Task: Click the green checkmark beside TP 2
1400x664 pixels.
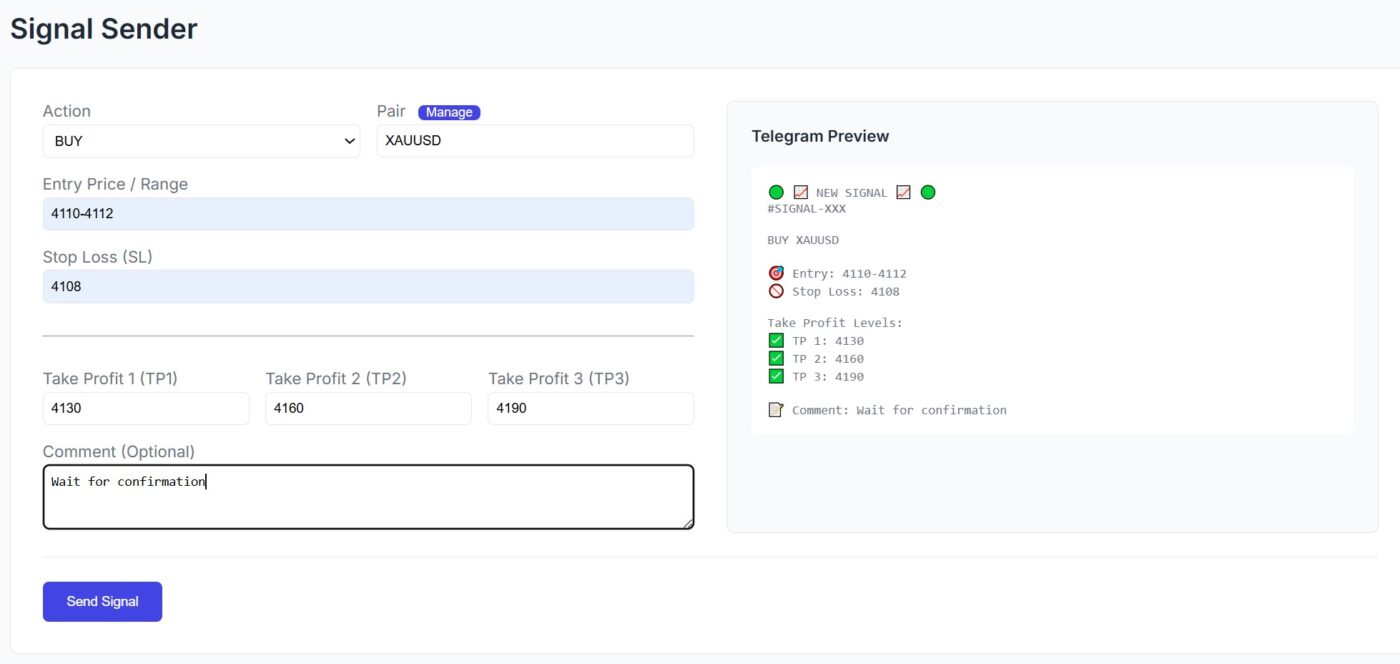Action: pyautogui.click(x=775, y=358)
